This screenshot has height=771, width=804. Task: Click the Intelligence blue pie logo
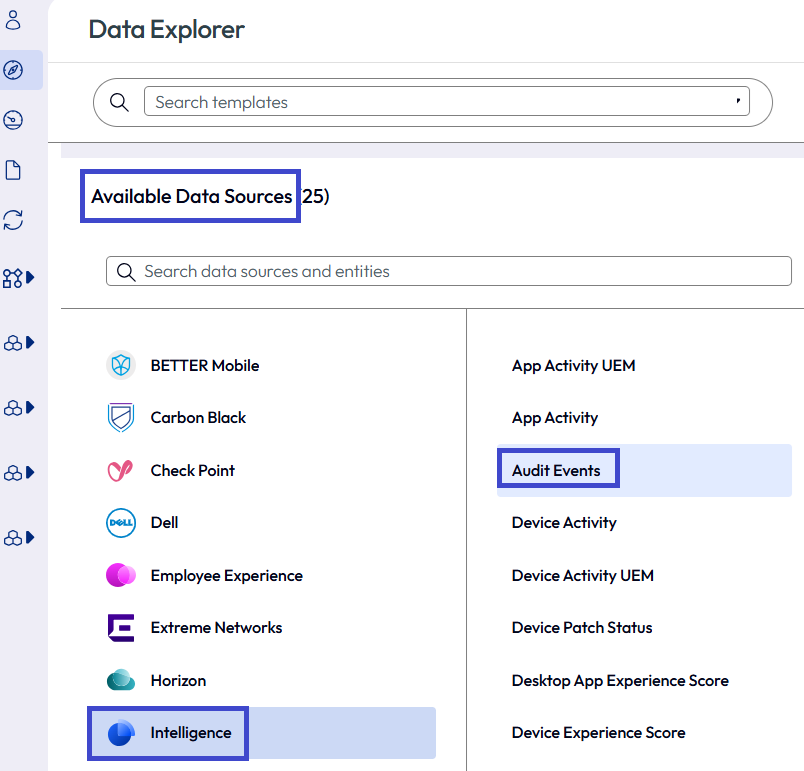(121, 733)
